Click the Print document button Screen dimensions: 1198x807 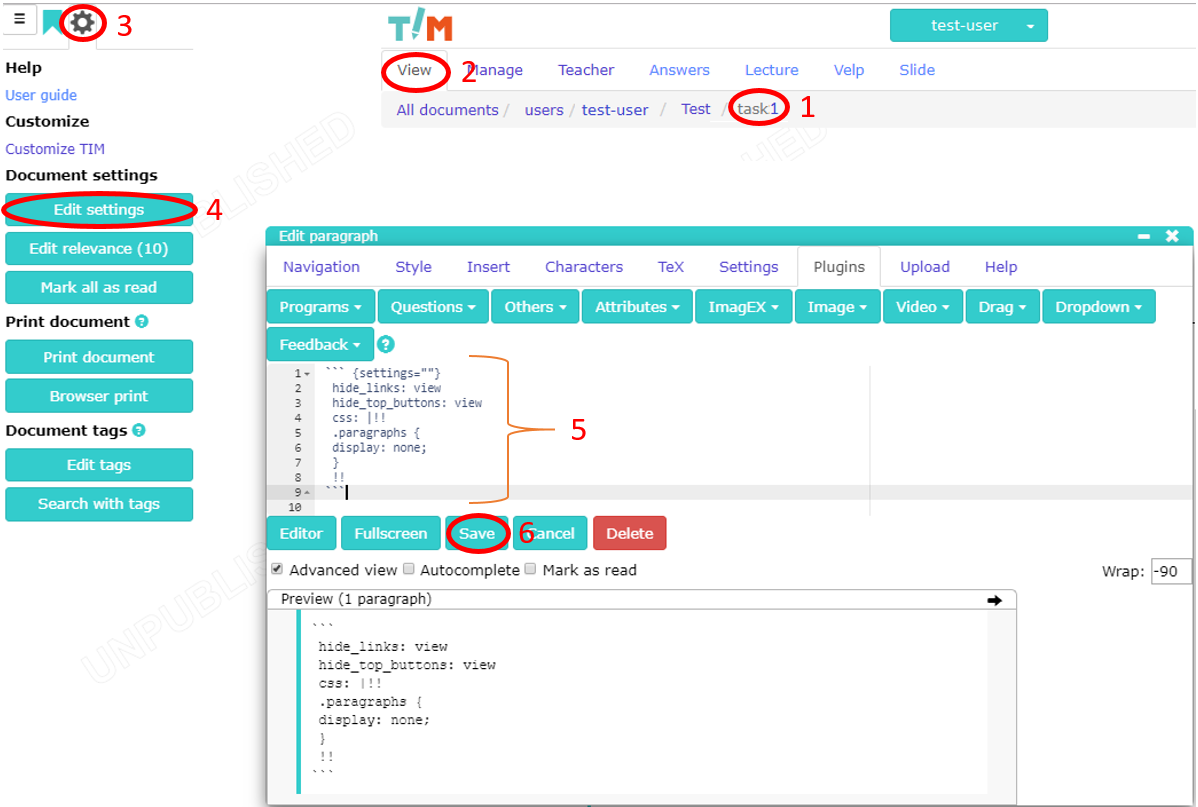[x=99, y=357]
